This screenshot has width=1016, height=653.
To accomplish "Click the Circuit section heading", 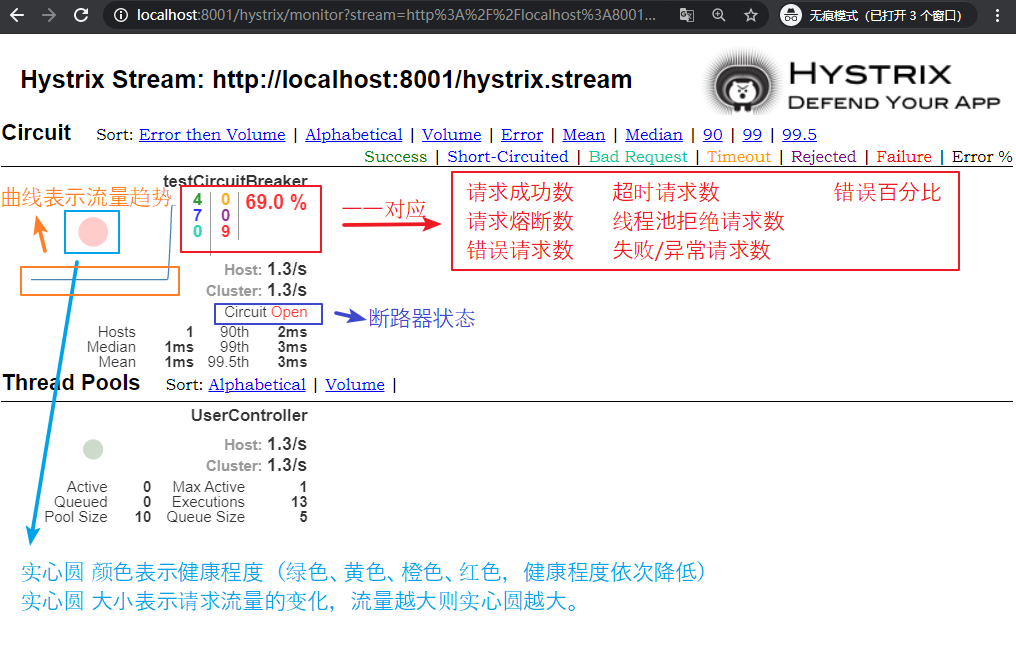I will 36,133.
